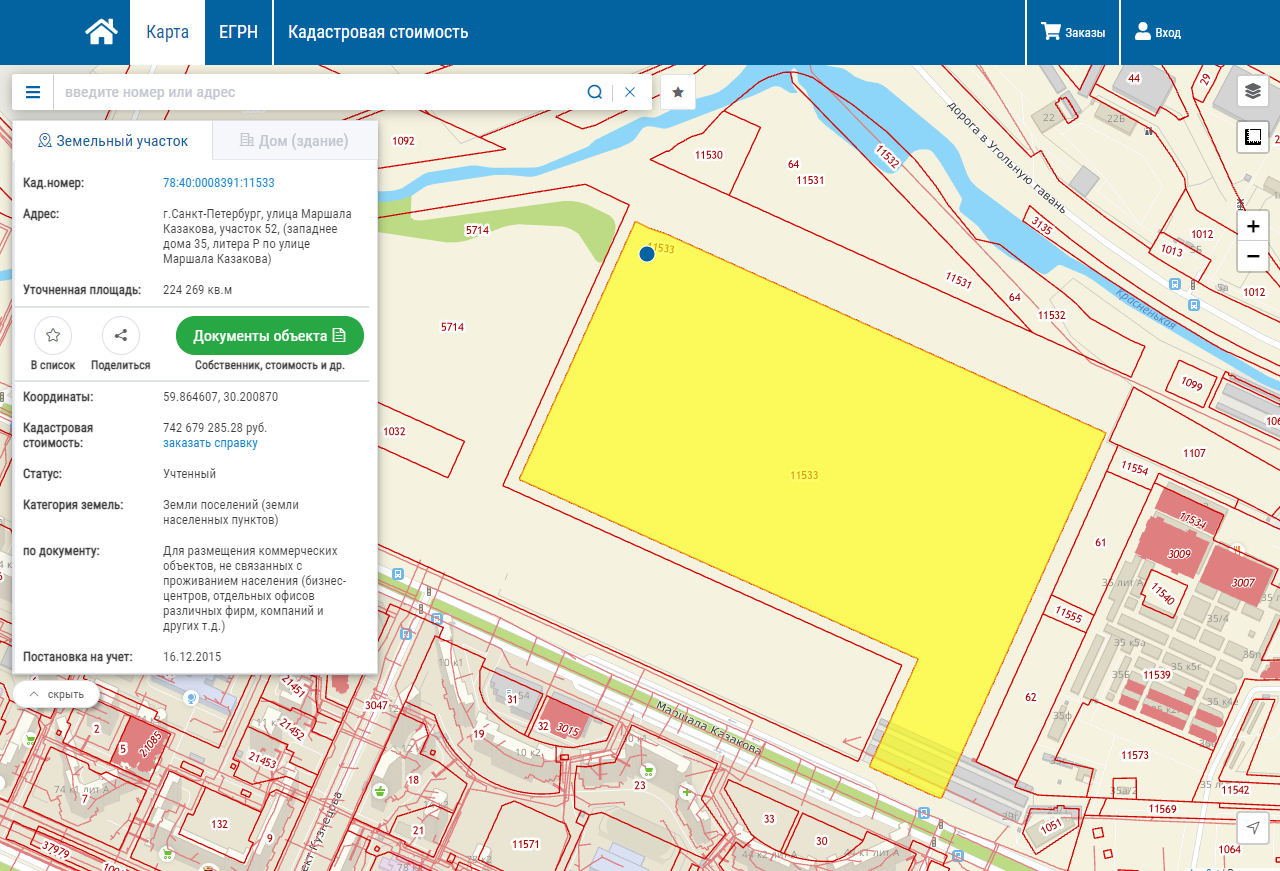This screenshot has width=1280, height=871.
Task: Zoom in on the map
Action: [x=1253, y=227]
